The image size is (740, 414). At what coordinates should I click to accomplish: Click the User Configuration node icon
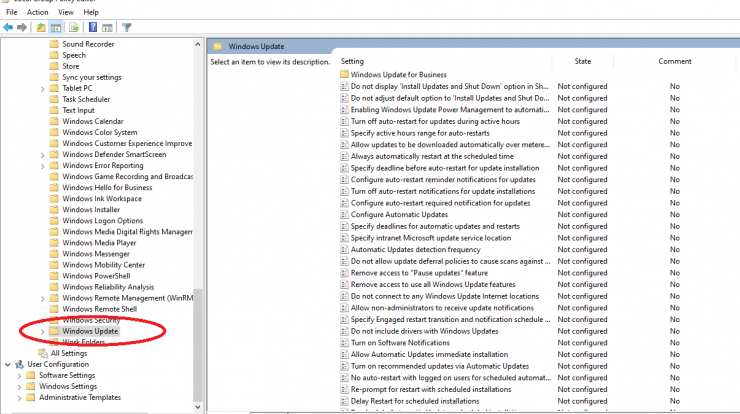click(19, 364)
